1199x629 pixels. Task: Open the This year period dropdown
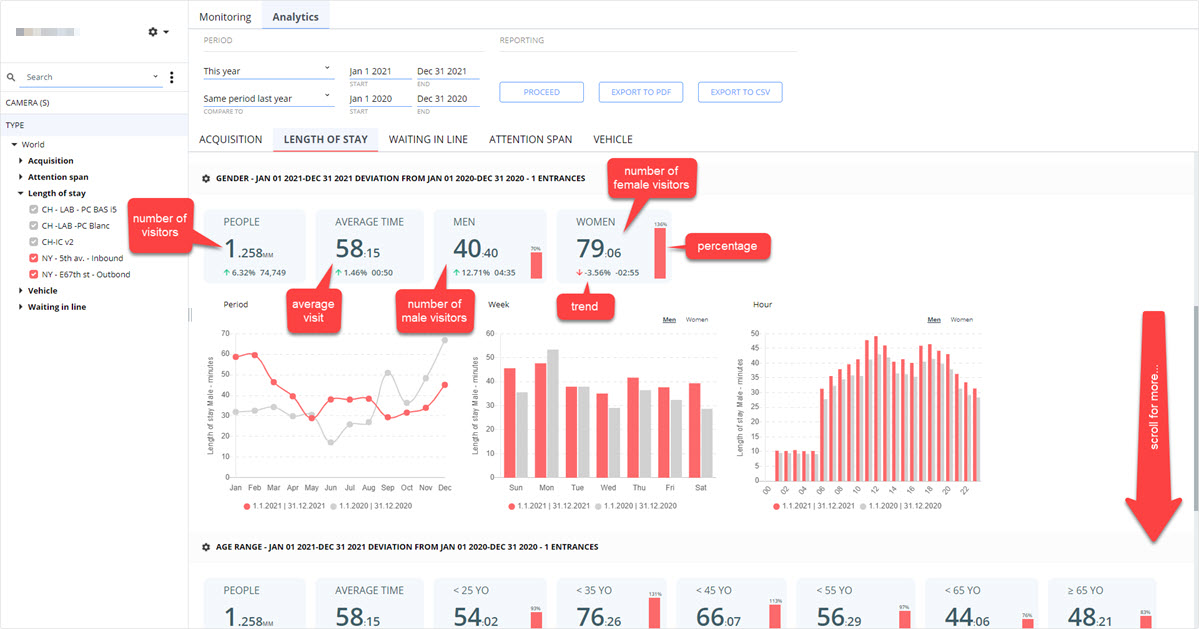click(x=268, y=71)
